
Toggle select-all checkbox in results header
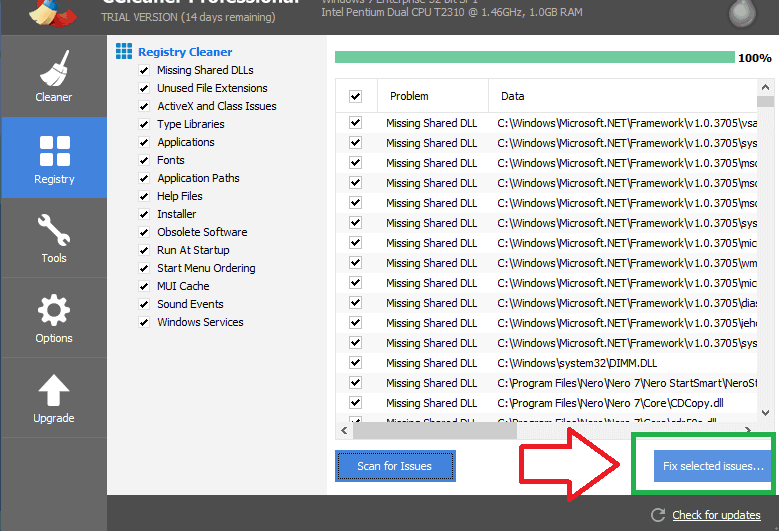tap(355, 96)
